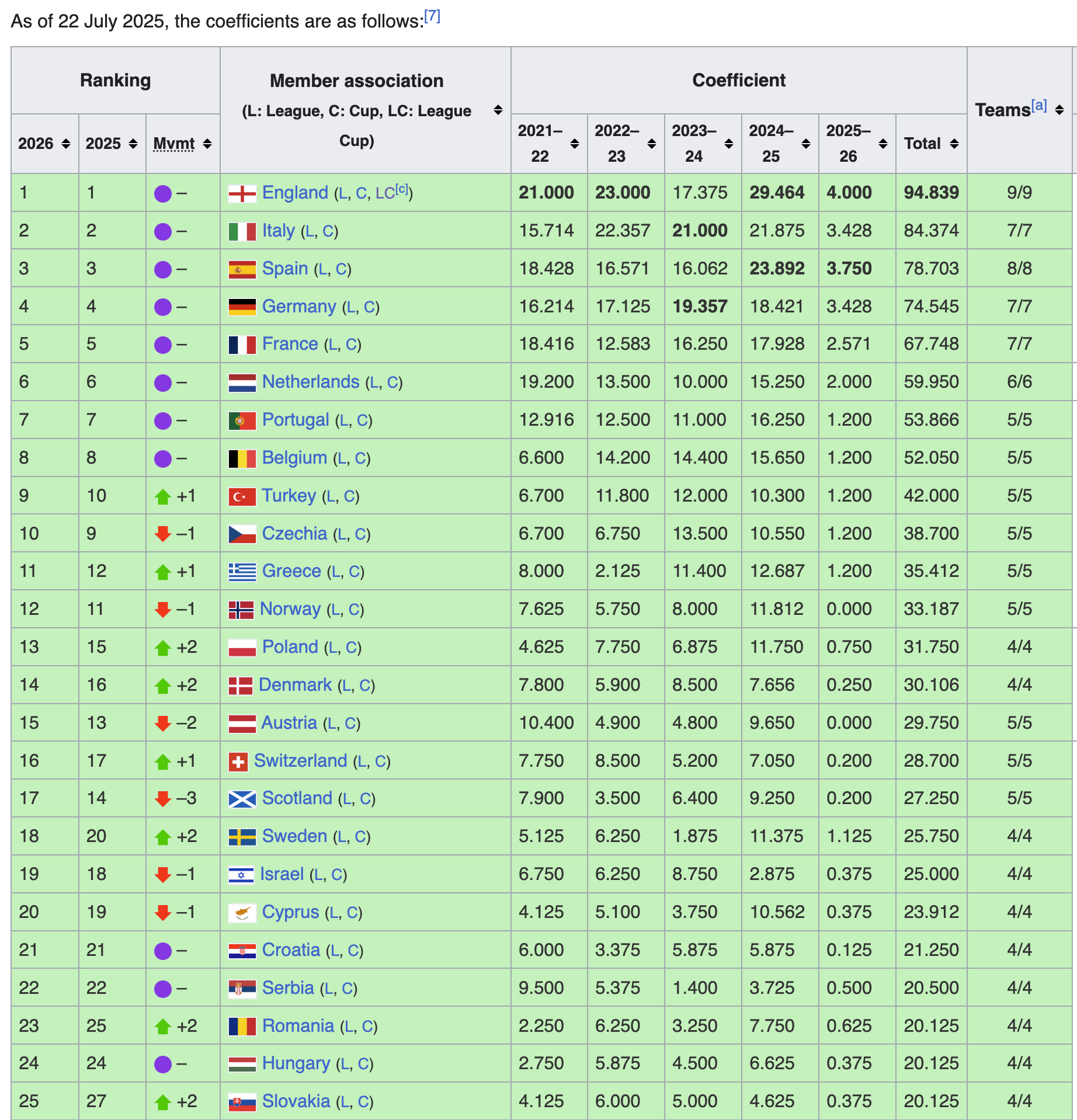Sort by Teams column arrows
The image size is (1077, 1120).
coord(1059,110)
